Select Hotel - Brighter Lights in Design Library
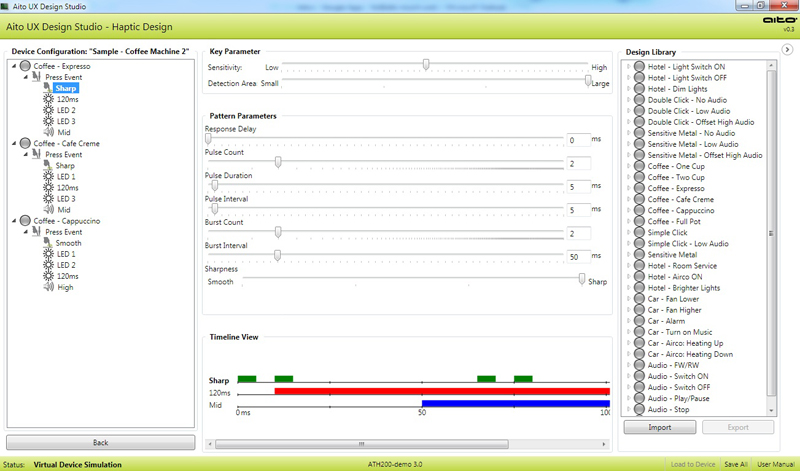Screen dimensions: 800x471 point(684,288)
